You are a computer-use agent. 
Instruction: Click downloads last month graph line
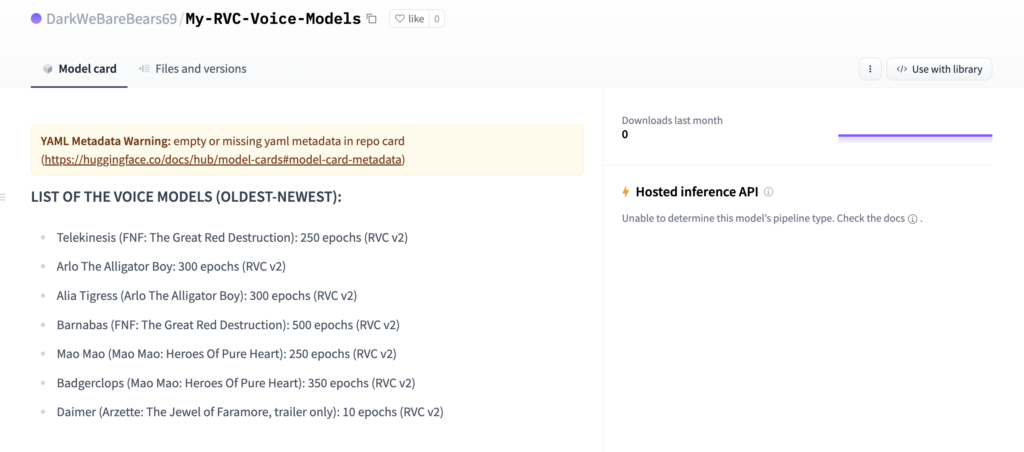(915, 136)
